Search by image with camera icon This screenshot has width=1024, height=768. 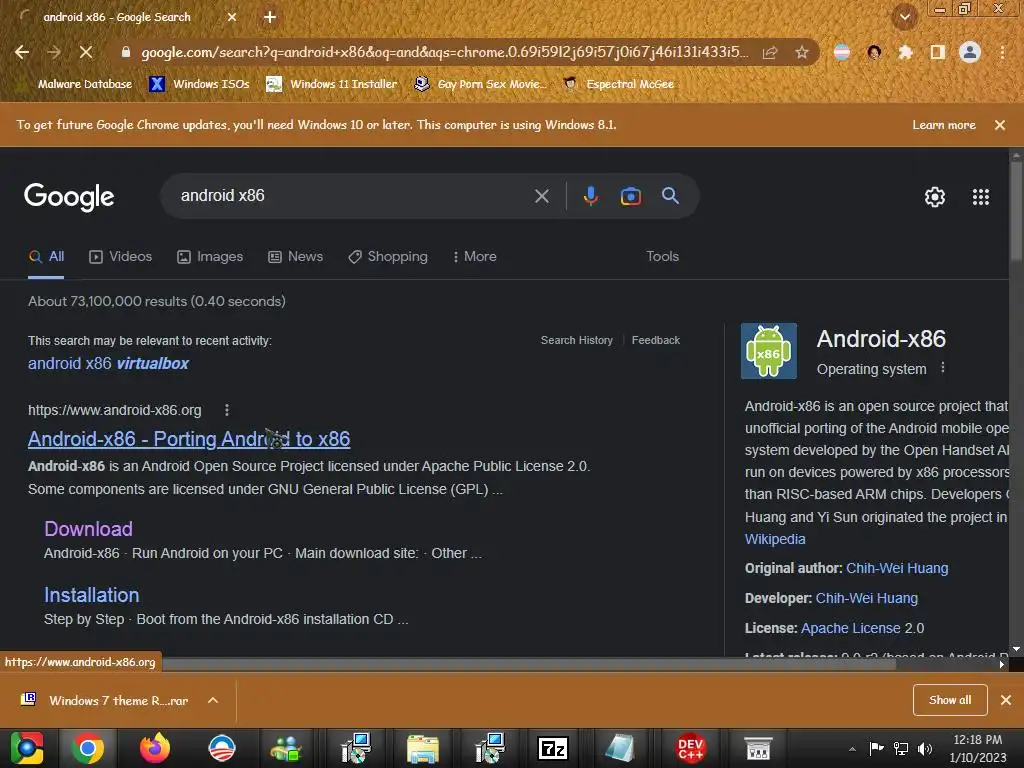pos(630,196)
